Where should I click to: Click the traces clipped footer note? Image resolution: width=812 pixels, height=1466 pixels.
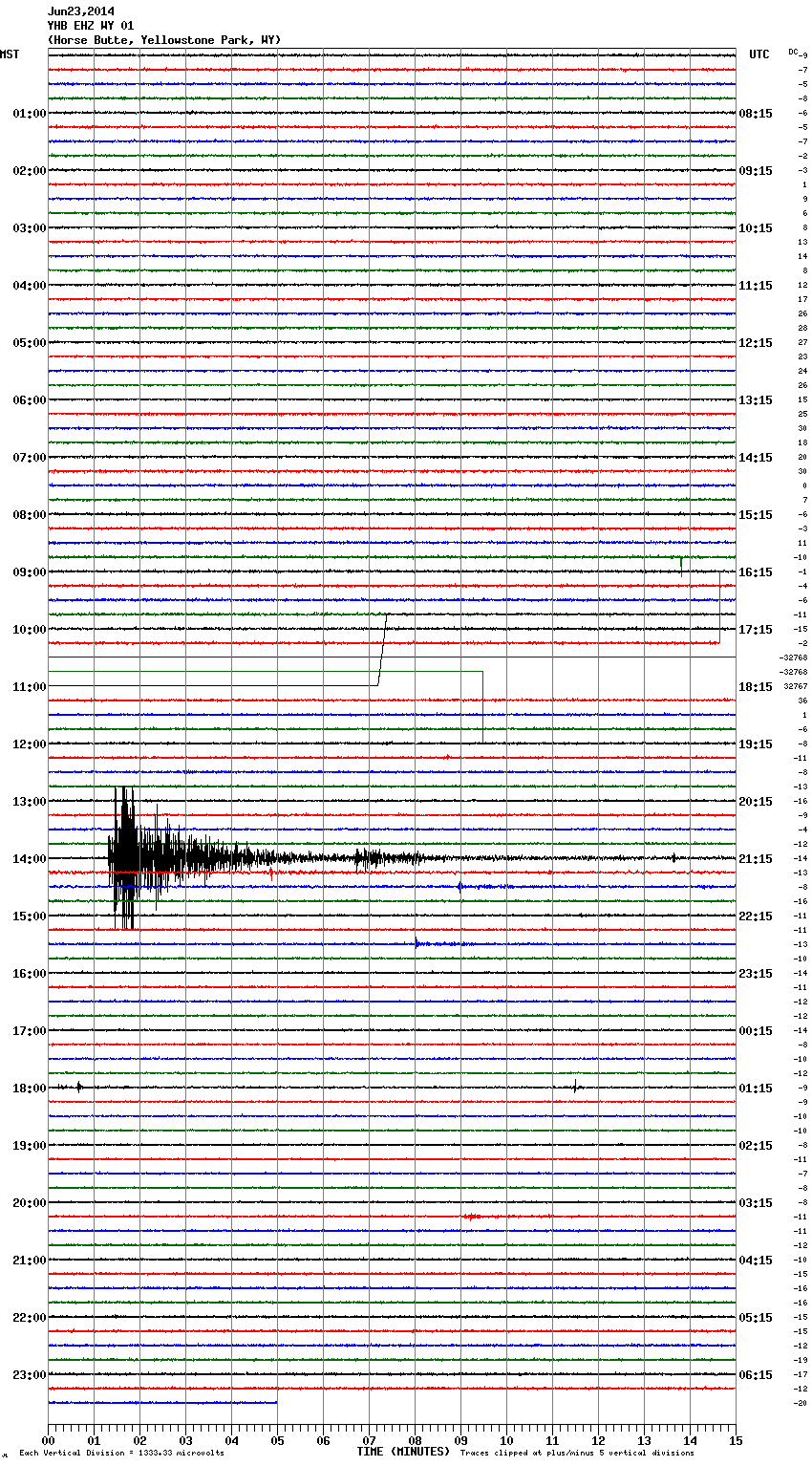[577, 1453]
